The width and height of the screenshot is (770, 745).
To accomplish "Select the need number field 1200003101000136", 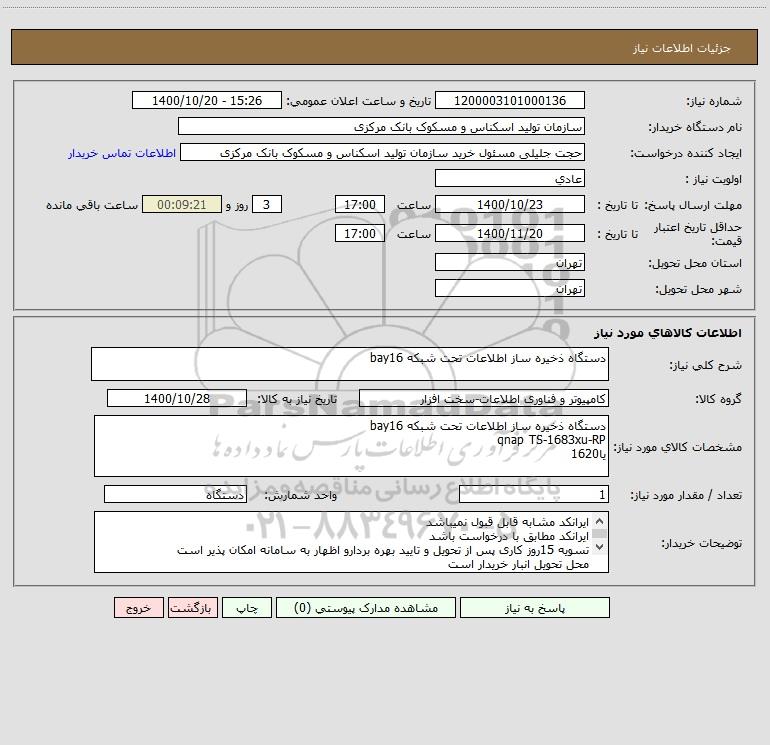I will coord(510,100).
